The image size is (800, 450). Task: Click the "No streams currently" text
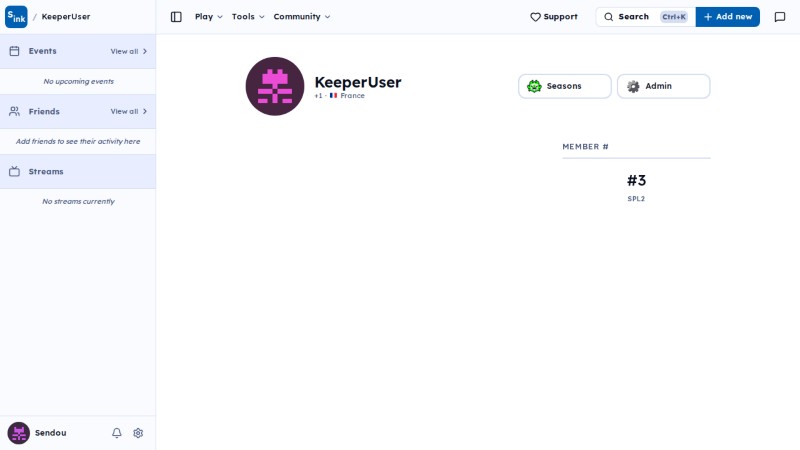(x=79, y=202)
